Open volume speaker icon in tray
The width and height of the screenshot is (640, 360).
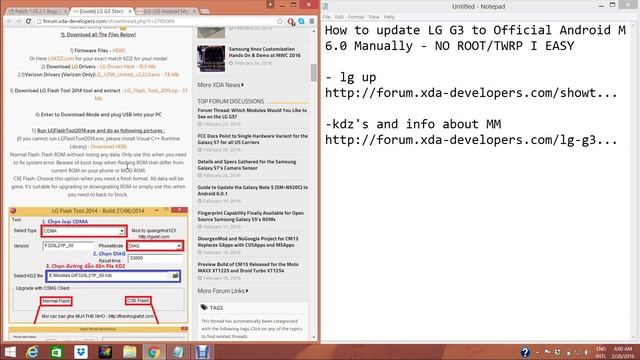587,352
